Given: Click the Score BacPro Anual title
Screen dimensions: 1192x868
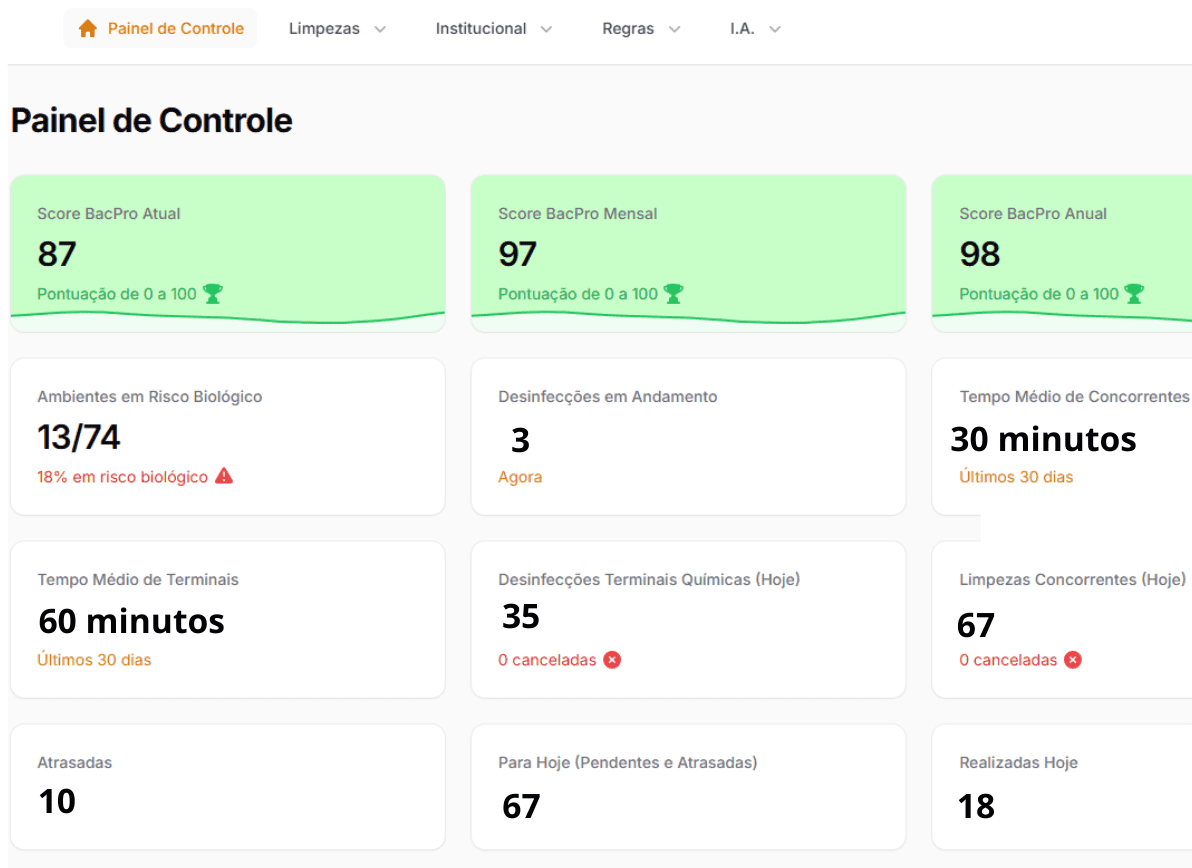Looking at the screenshot, I should tap(1033, 214).
